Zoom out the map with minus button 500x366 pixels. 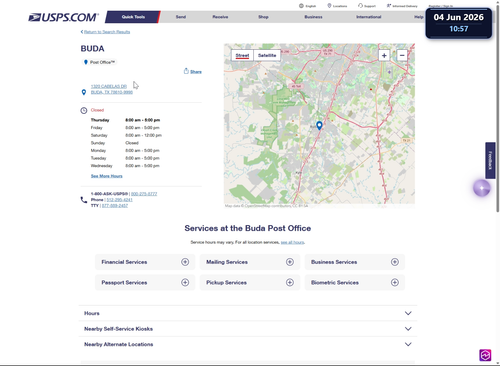click(402, 55)
